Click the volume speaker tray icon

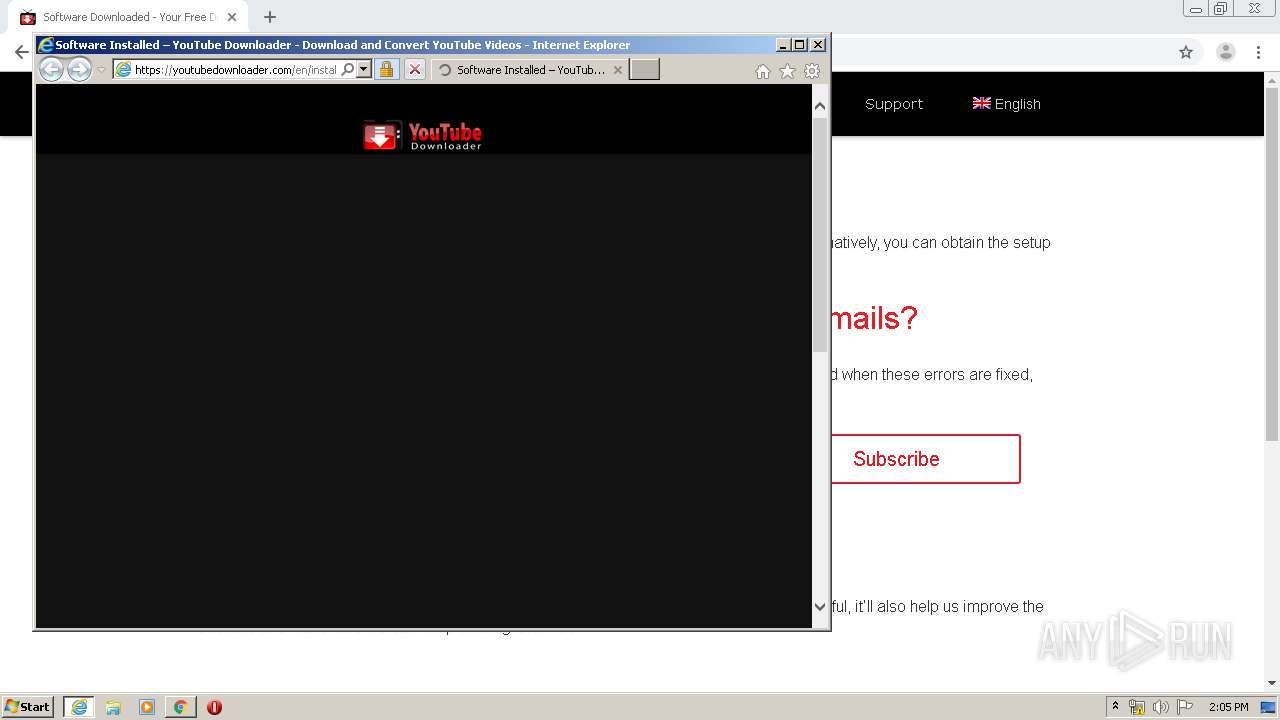pos(1161,707)
